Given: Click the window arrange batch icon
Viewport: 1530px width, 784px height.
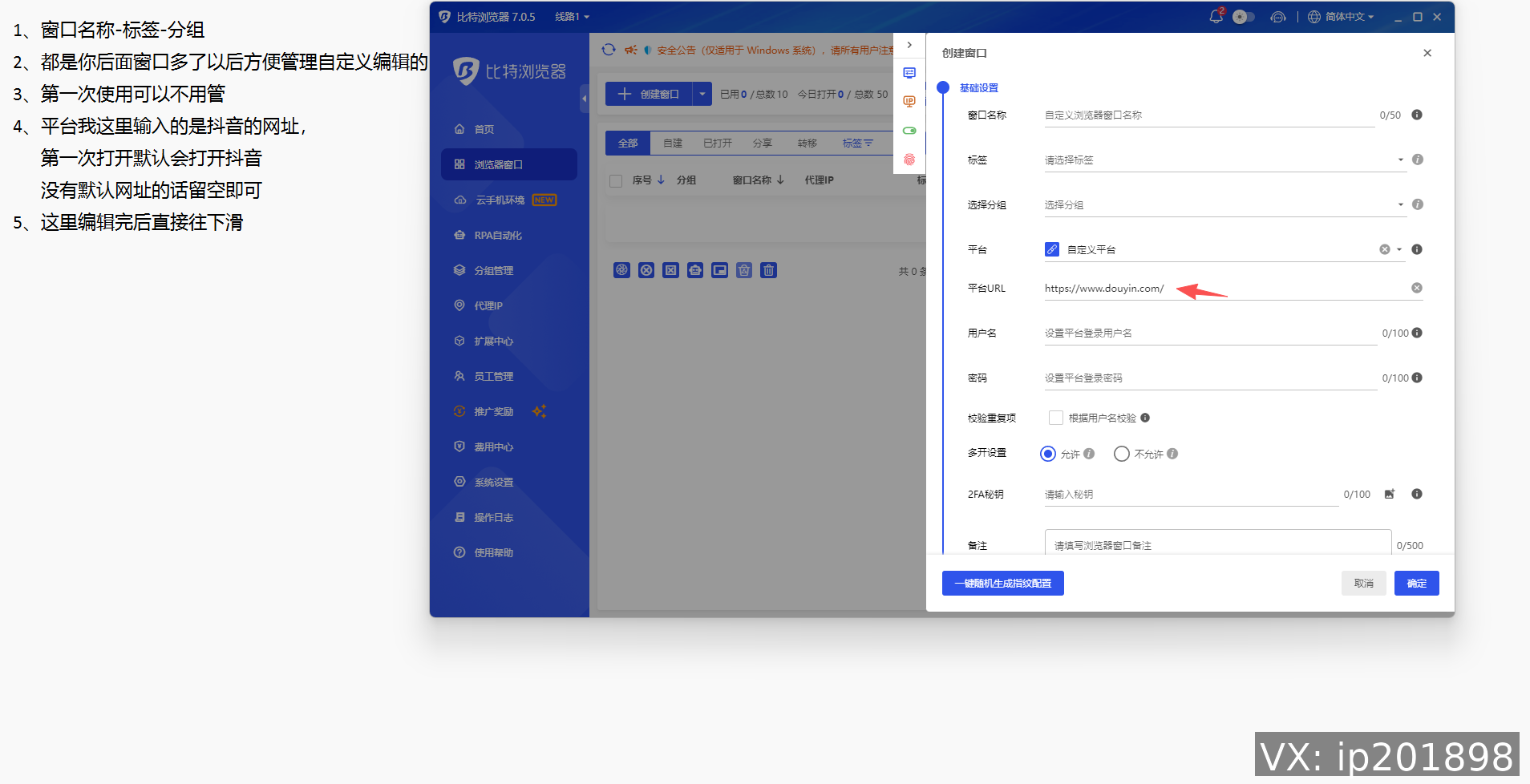Looking at the screenshot, I should coord(720,270).
